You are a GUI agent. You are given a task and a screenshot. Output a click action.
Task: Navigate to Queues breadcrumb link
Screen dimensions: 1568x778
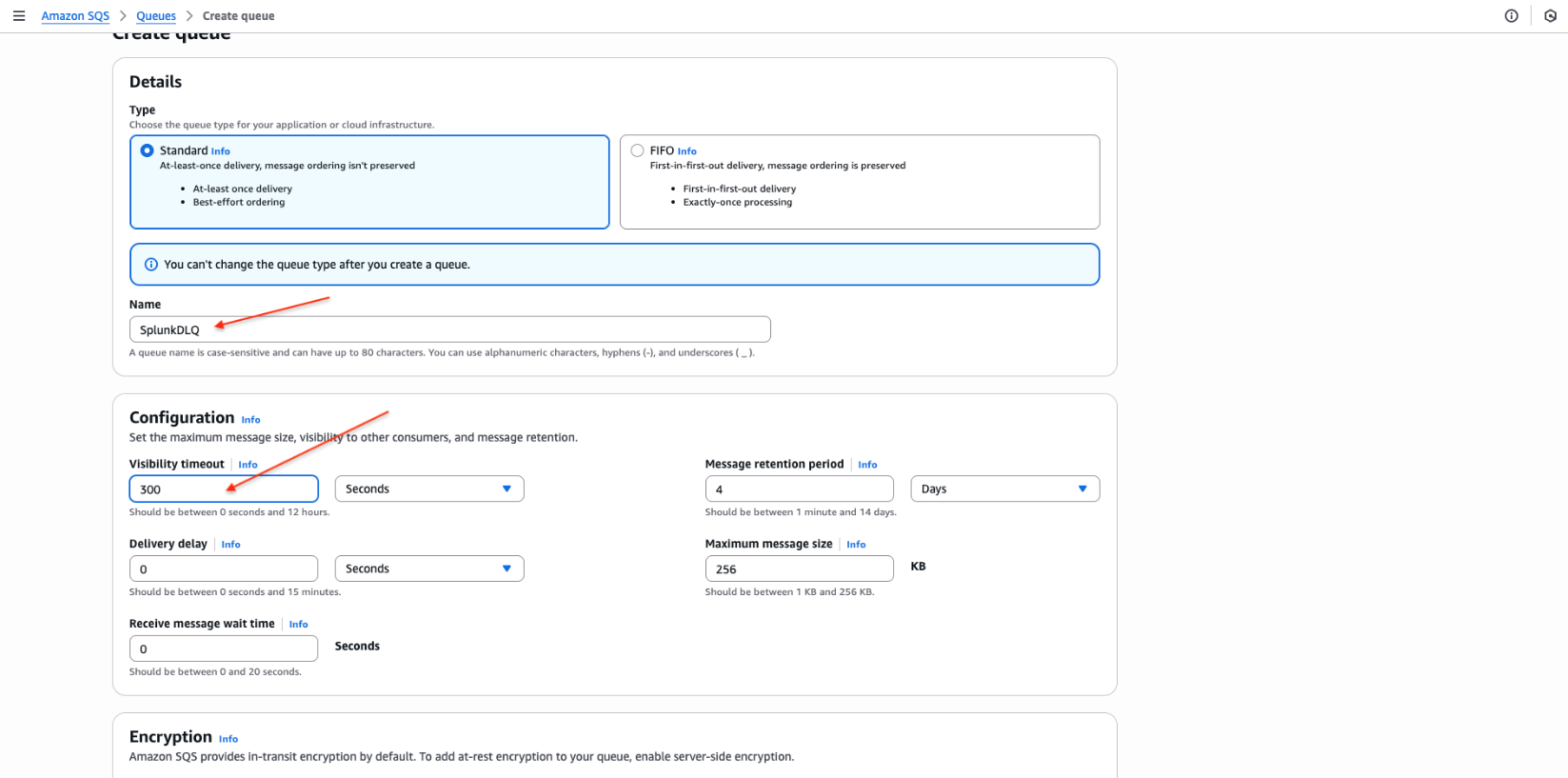click(x=156, y=16)
